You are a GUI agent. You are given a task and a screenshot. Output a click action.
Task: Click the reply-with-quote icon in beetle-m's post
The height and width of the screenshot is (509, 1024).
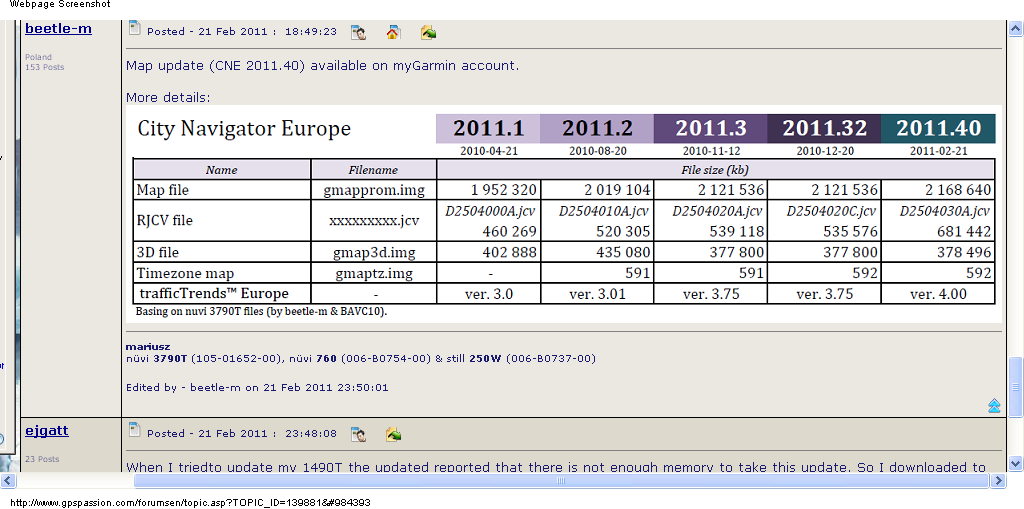pos(428,32)
